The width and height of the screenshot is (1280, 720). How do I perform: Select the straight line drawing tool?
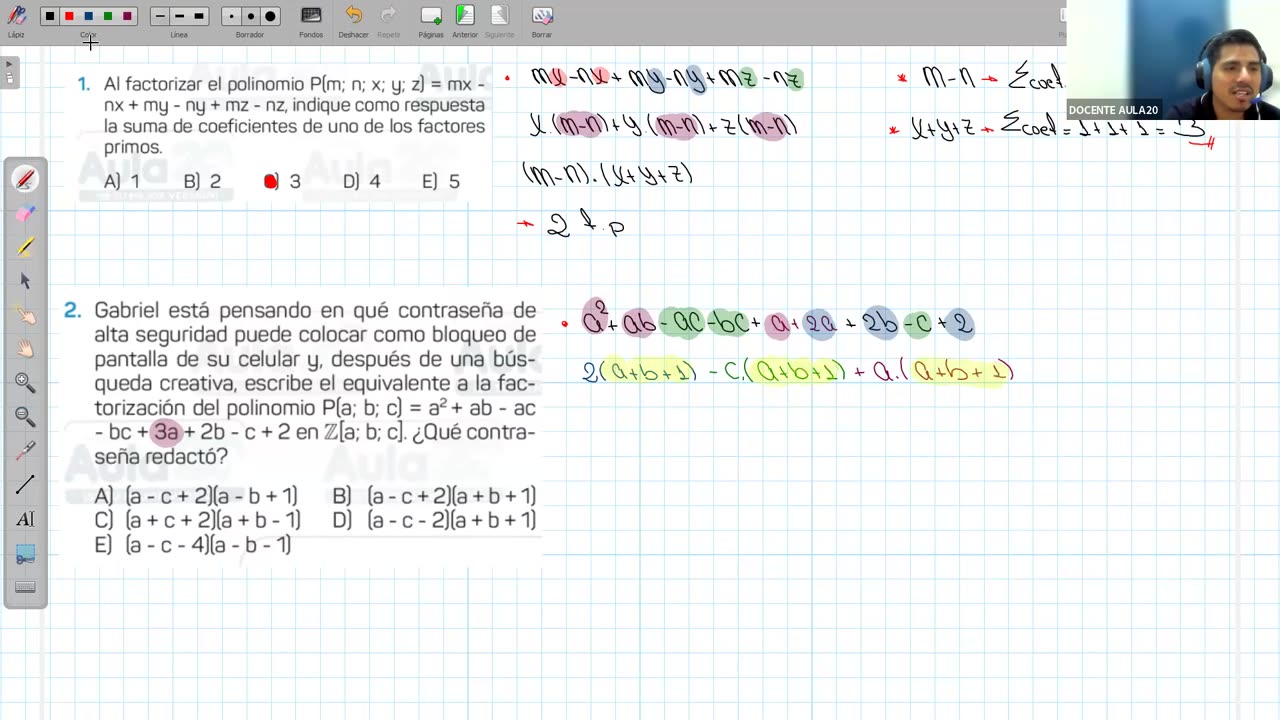click(25, 485)
